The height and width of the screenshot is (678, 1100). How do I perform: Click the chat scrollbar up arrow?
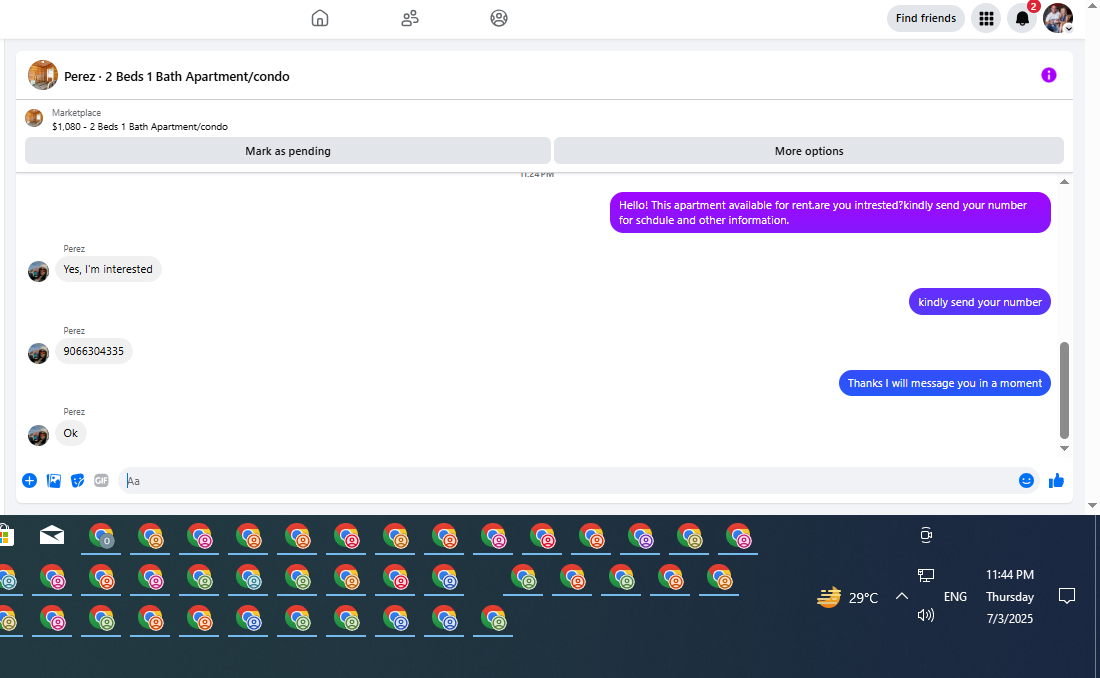[1064, 182]
